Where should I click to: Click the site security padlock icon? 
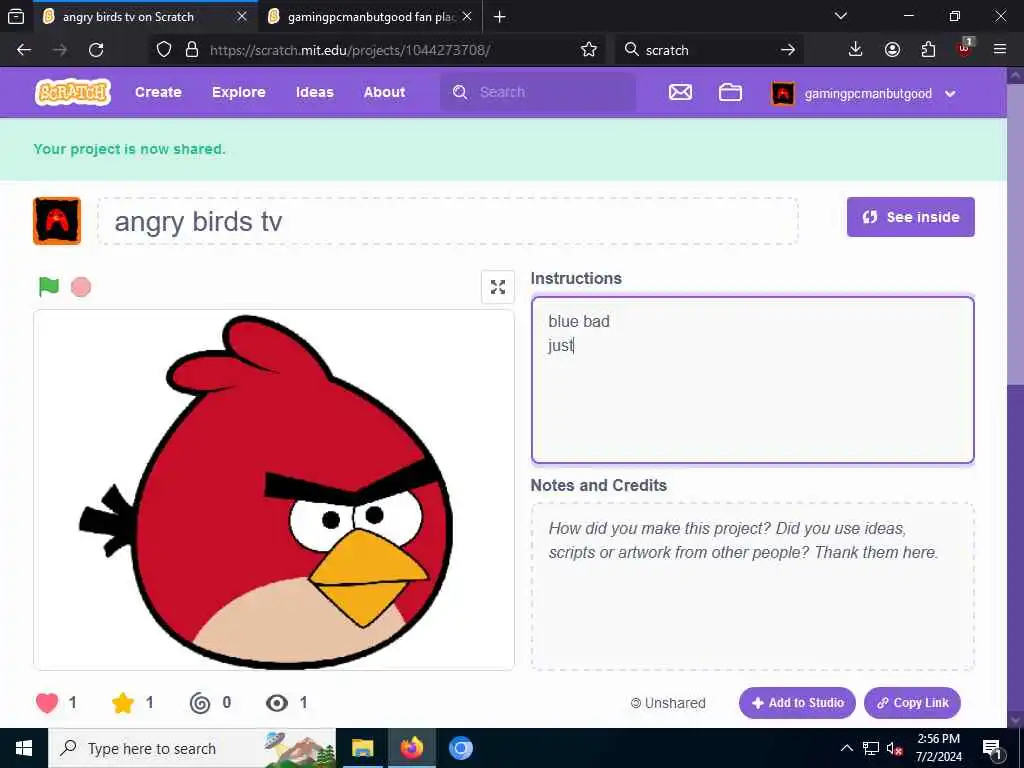pos(192,50)
